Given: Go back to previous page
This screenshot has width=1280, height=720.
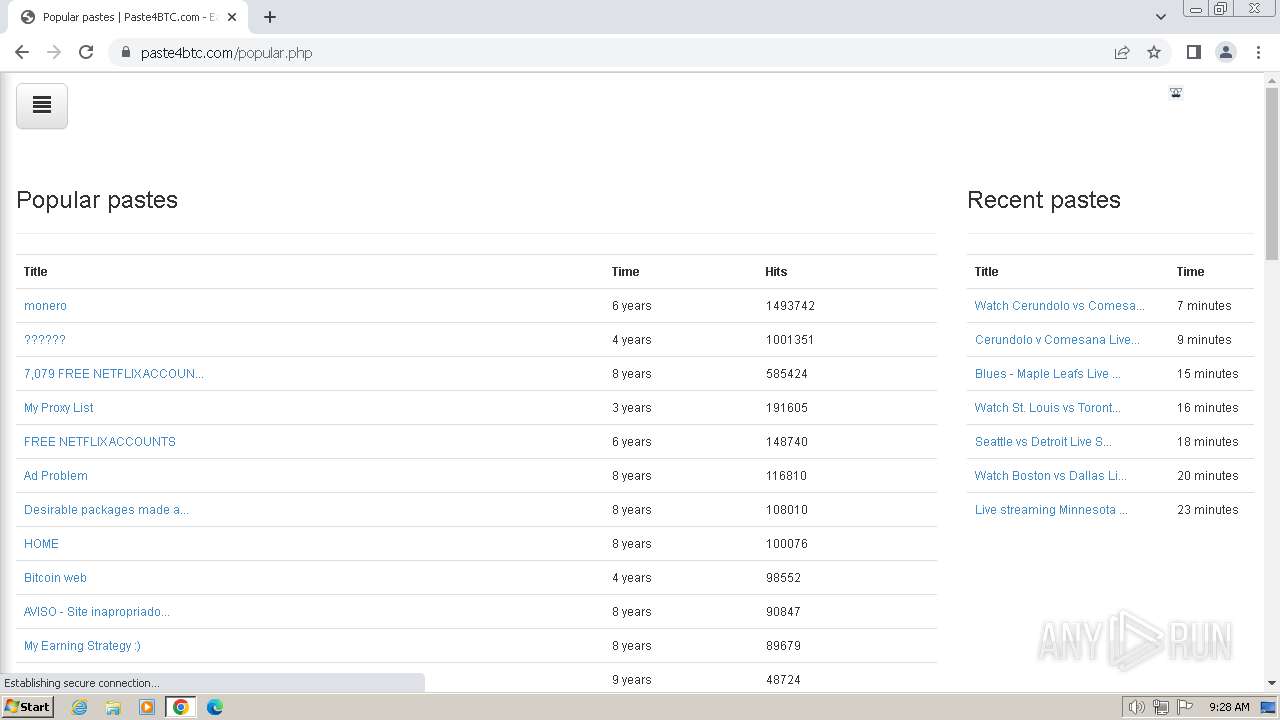Looking at the screenshot, I should pyautogui.click(x=22, y=52).
